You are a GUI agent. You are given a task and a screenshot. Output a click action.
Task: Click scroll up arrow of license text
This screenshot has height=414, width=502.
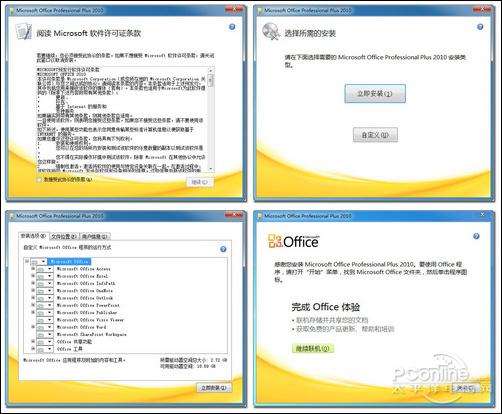pyautogui.click(x=210, y=70)
